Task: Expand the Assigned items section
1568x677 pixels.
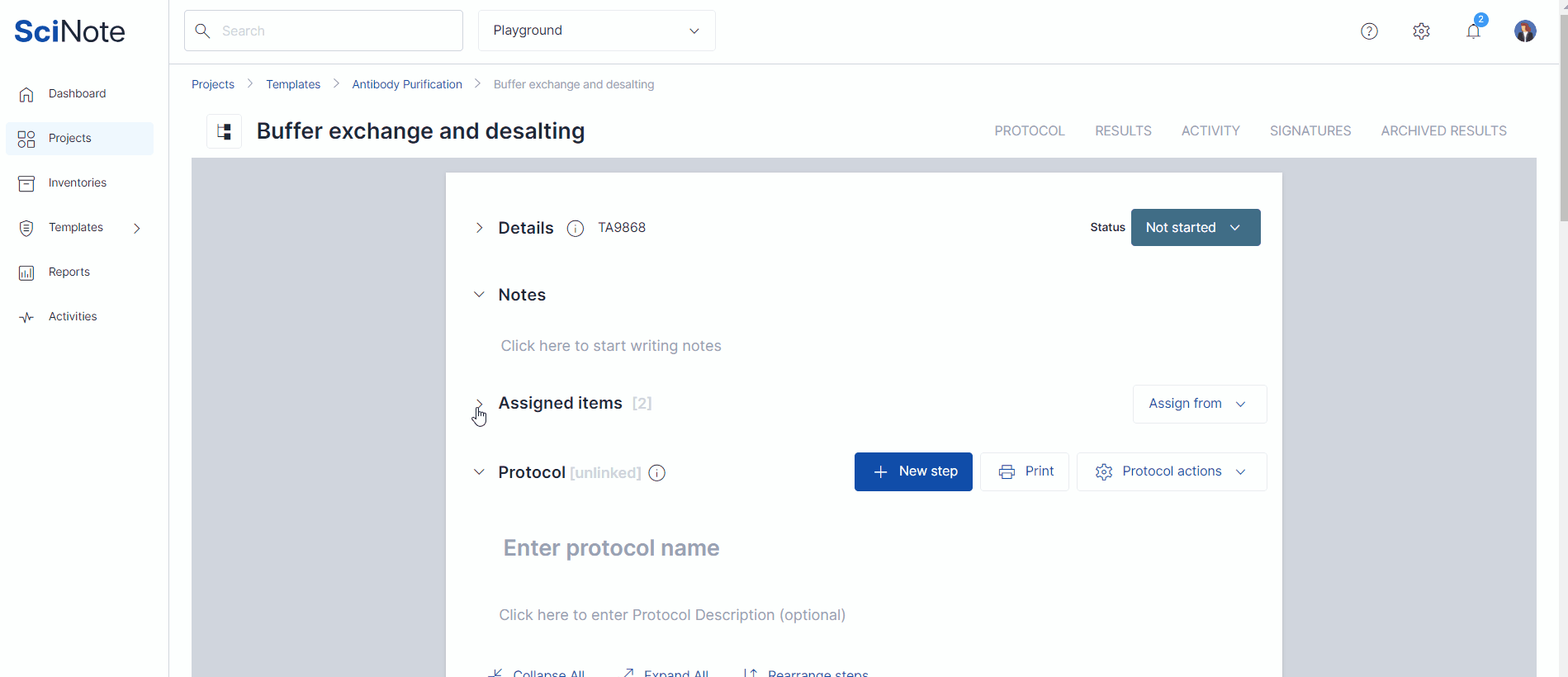Action: [x=479, y=404]
